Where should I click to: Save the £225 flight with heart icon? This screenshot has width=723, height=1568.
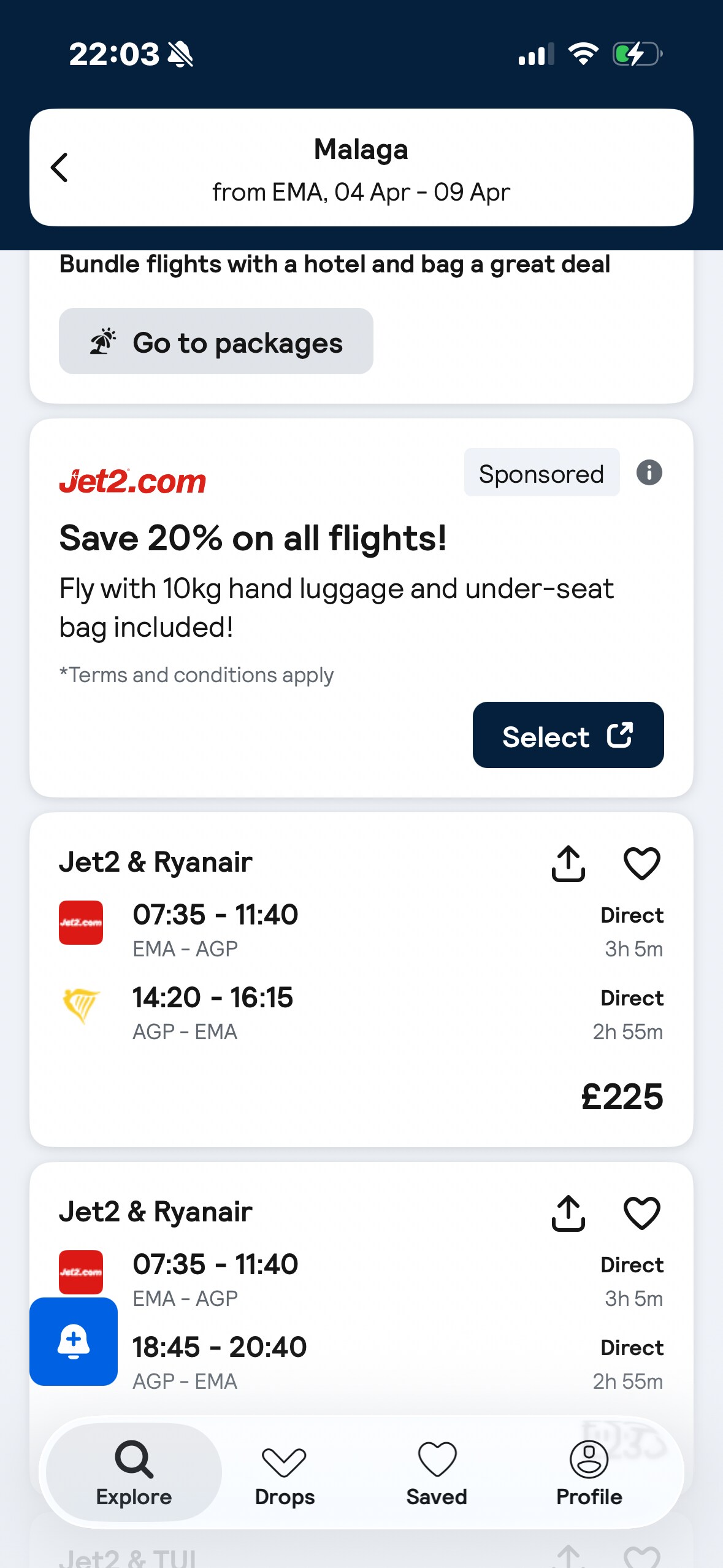(x=641, y=864)
